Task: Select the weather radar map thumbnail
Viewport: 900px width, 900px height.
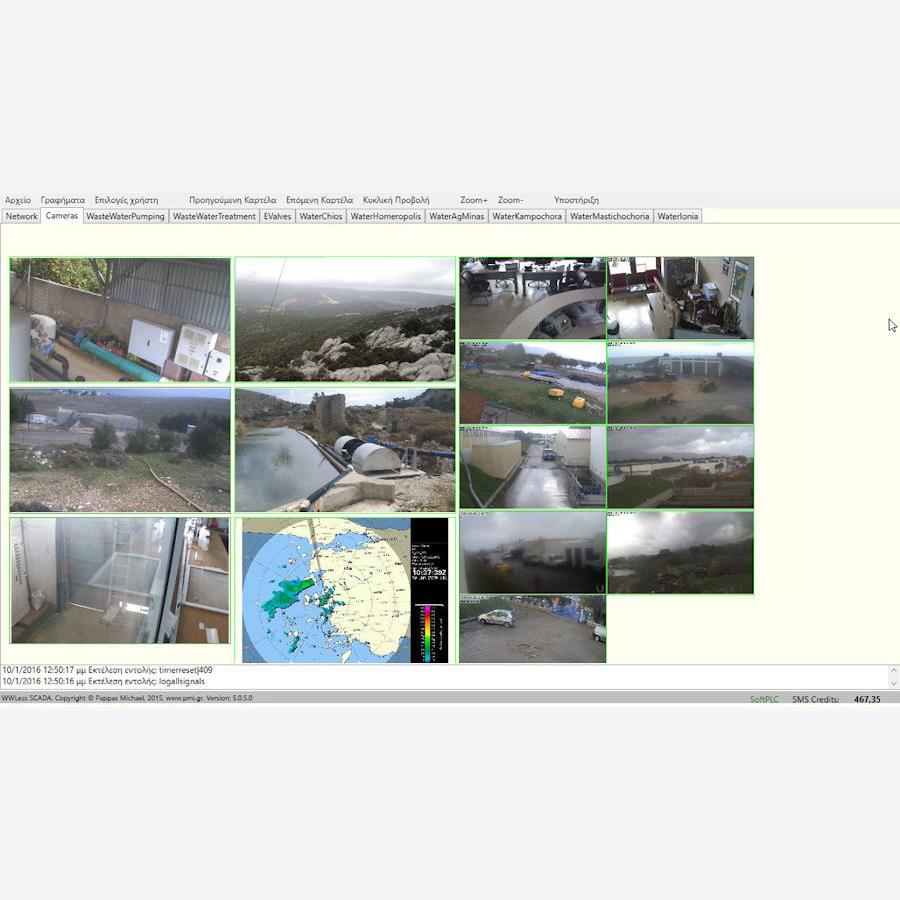Action: tap(345, 589)
